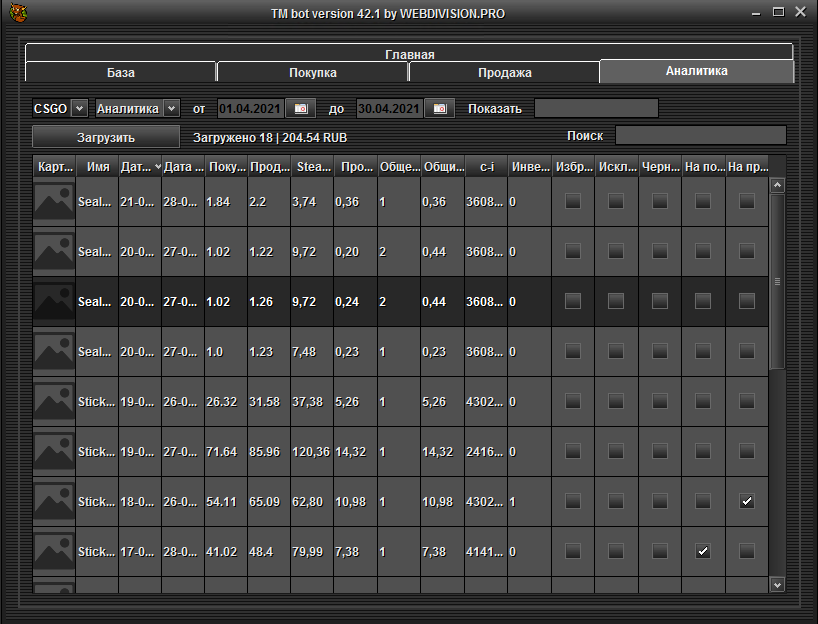Click scrollbar down arrow in table
Screen dimensions: 818x624
pyautogui.click(x=777, y=584)
